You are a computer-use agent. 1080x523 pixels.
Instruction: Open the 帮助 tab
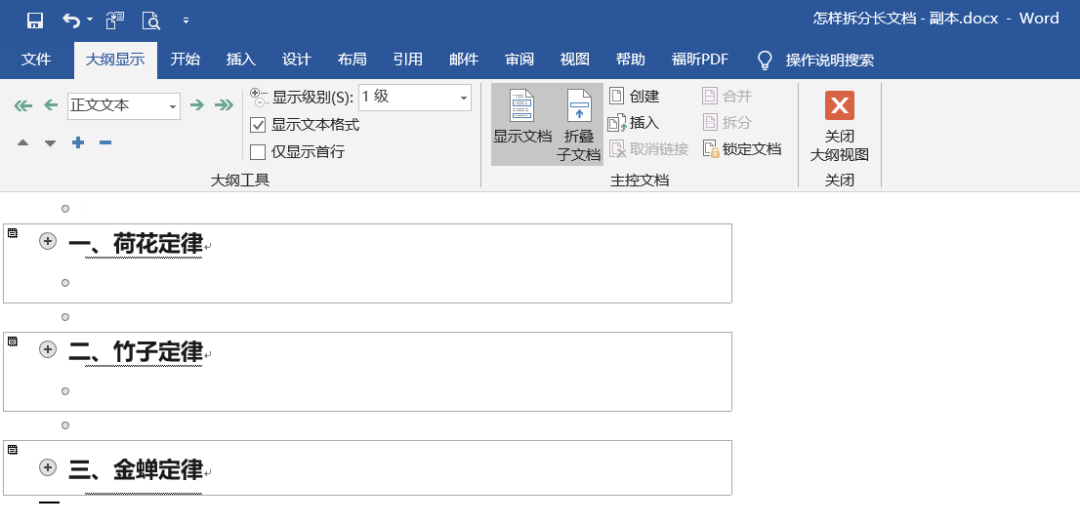point(630,60)
